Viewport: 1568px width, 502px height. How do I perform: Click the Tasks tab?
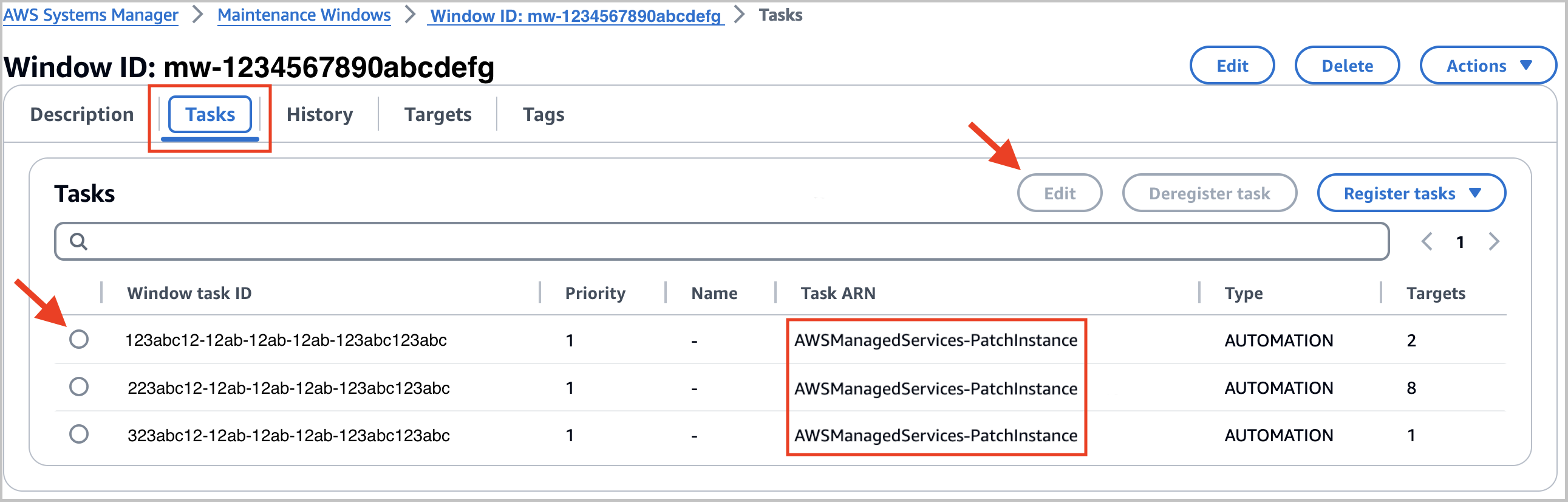tap(210, 114)
